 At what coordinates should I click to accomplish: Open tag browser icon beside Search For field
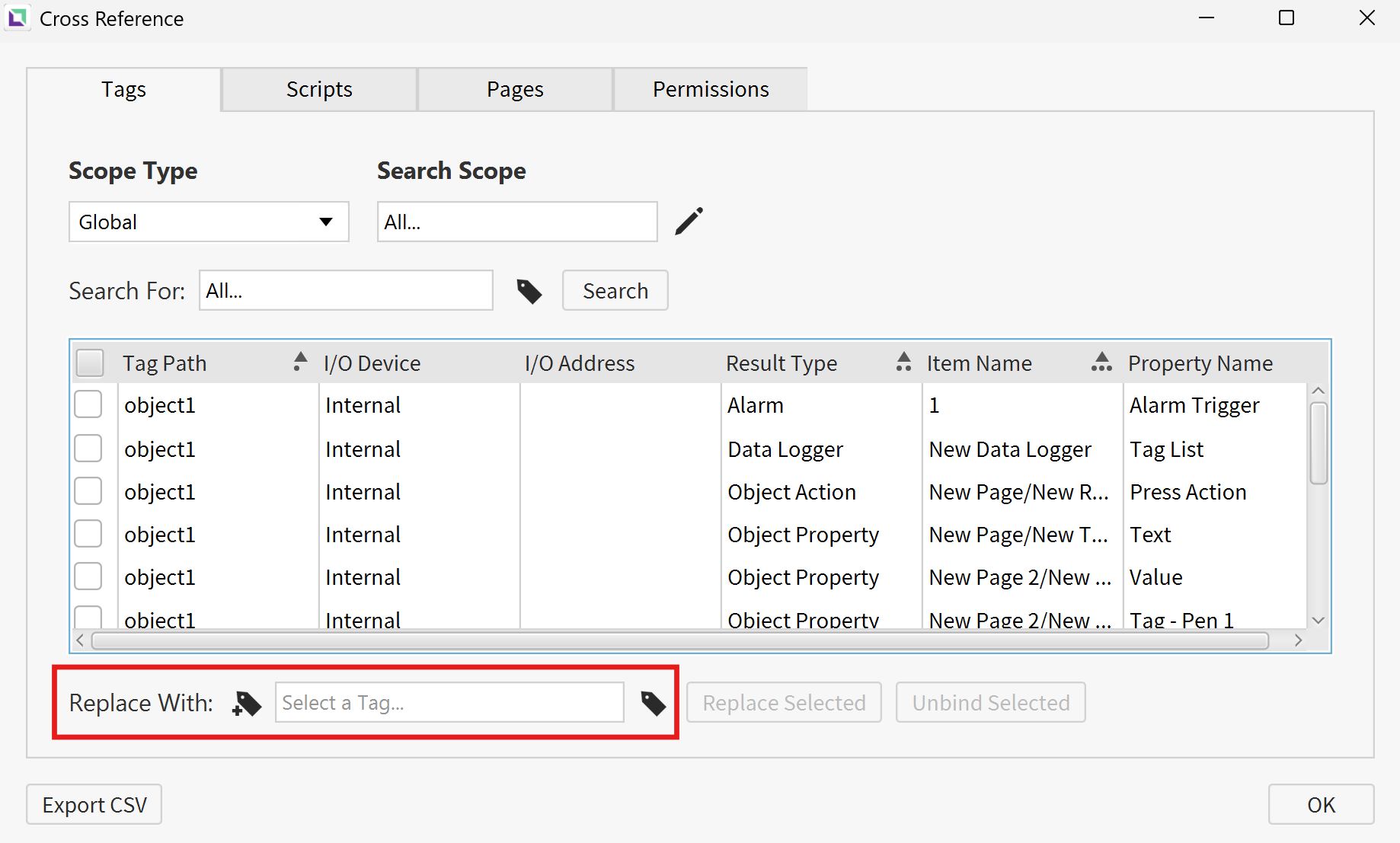click(x=529, y=291)
